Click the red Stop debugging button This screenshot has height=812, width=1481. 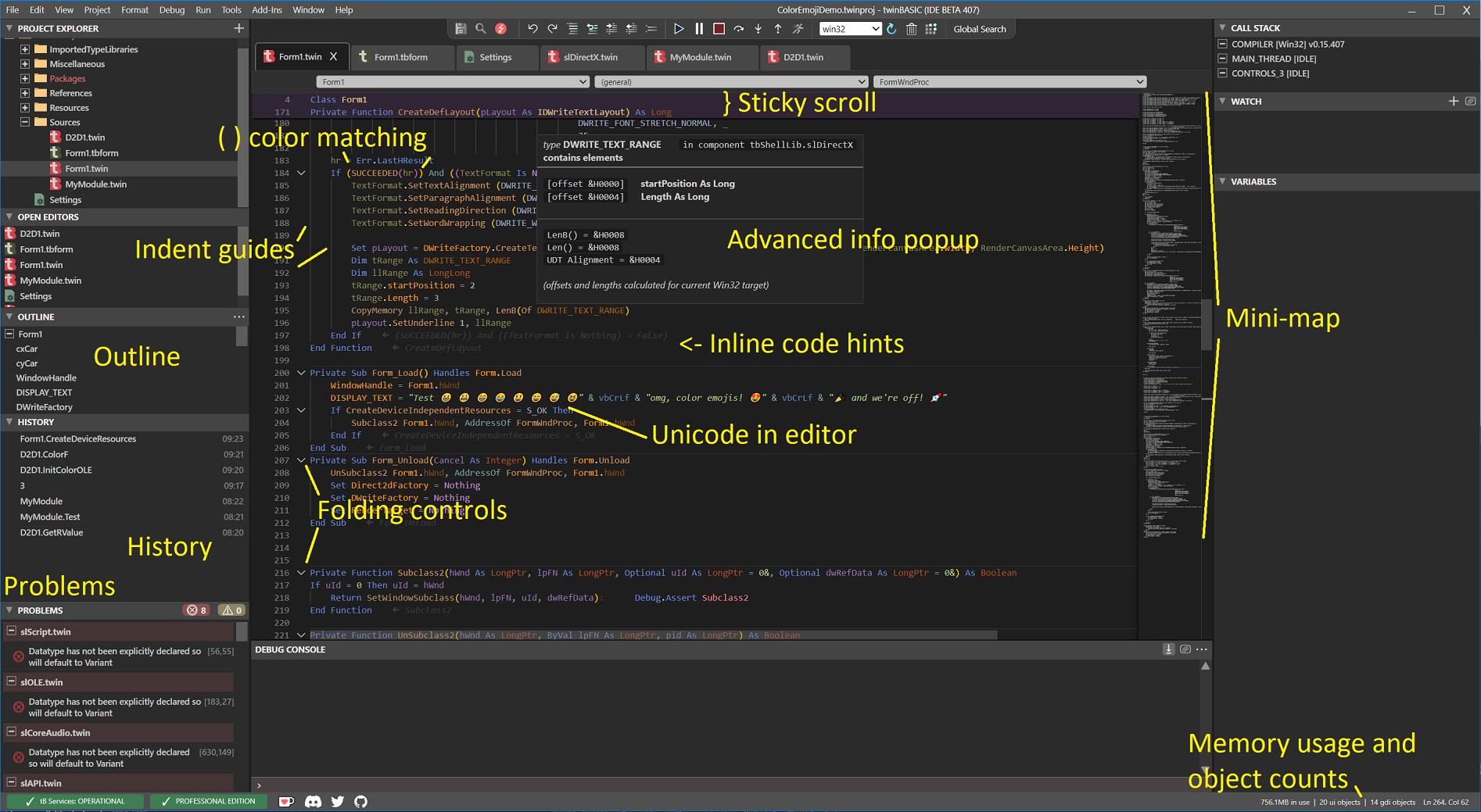click(x=719, y=29)
